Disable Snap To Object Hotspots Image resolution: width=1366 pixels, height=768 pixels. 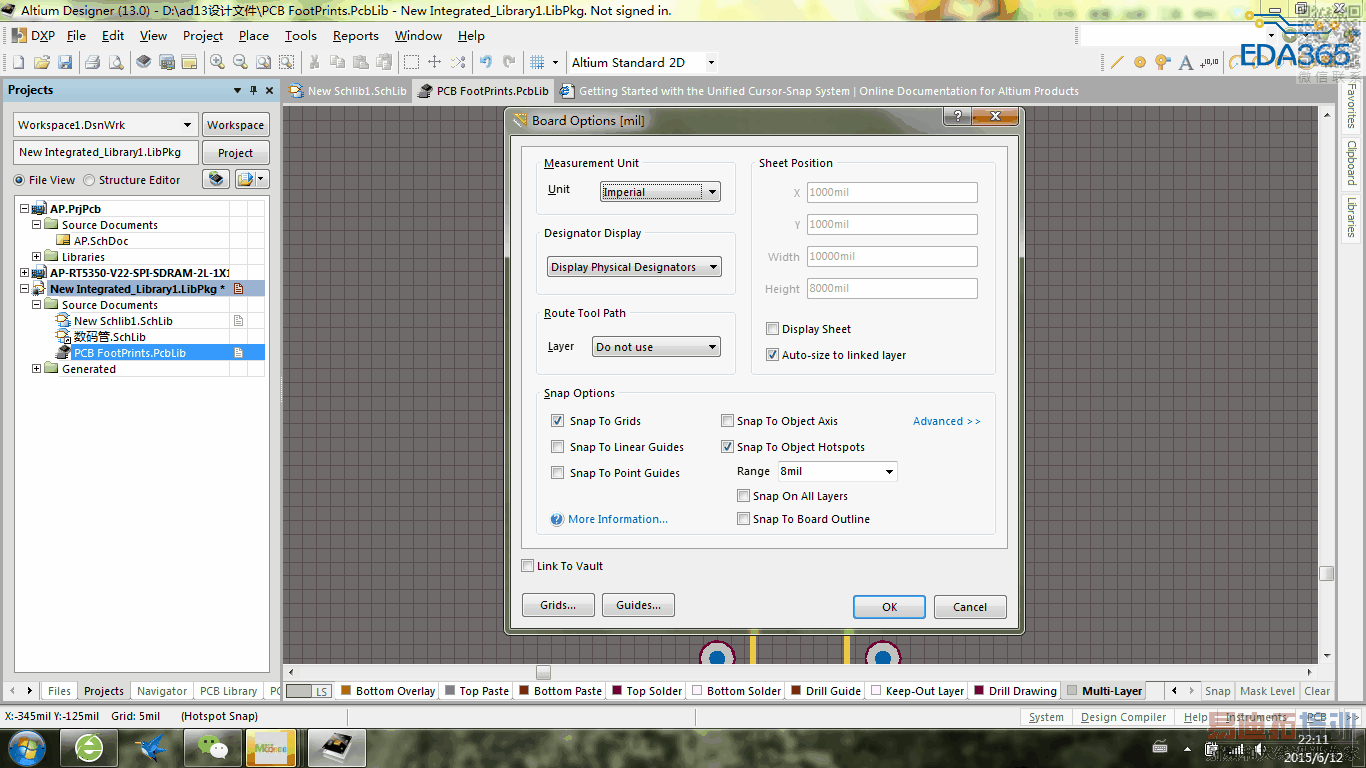728,447
